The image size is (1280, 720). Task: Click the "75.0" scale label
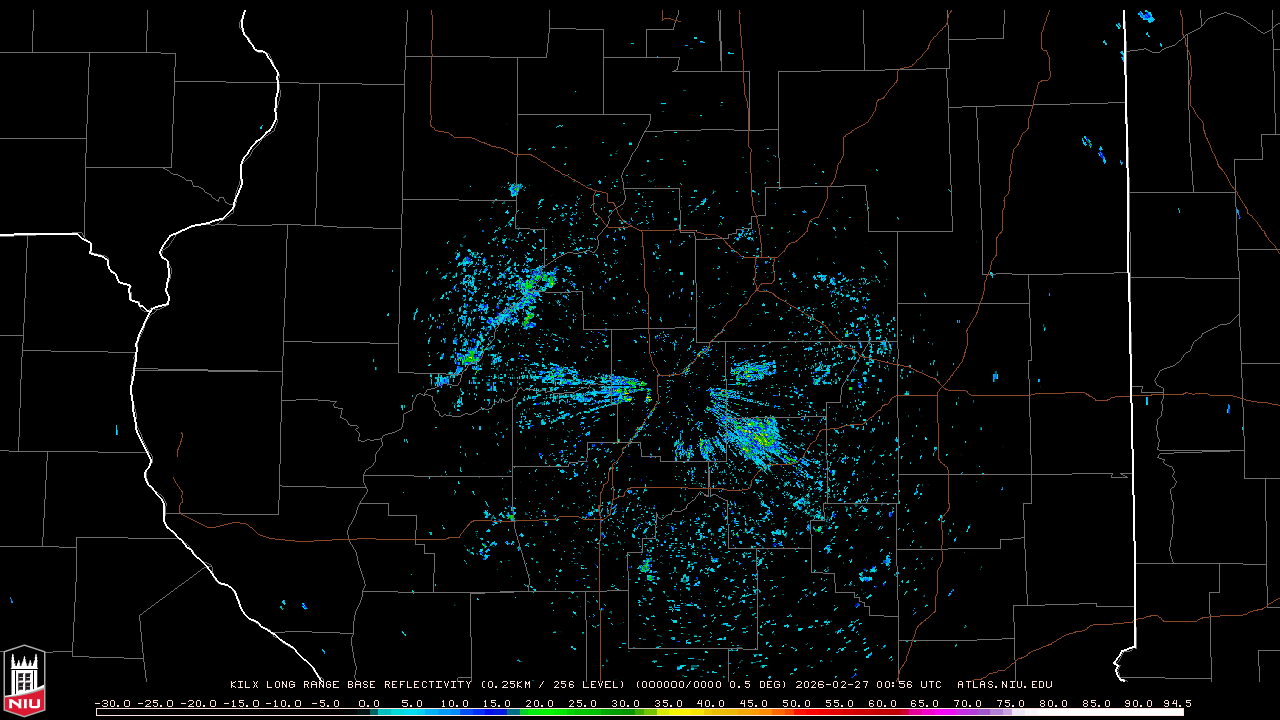[x=1012, y=703]
